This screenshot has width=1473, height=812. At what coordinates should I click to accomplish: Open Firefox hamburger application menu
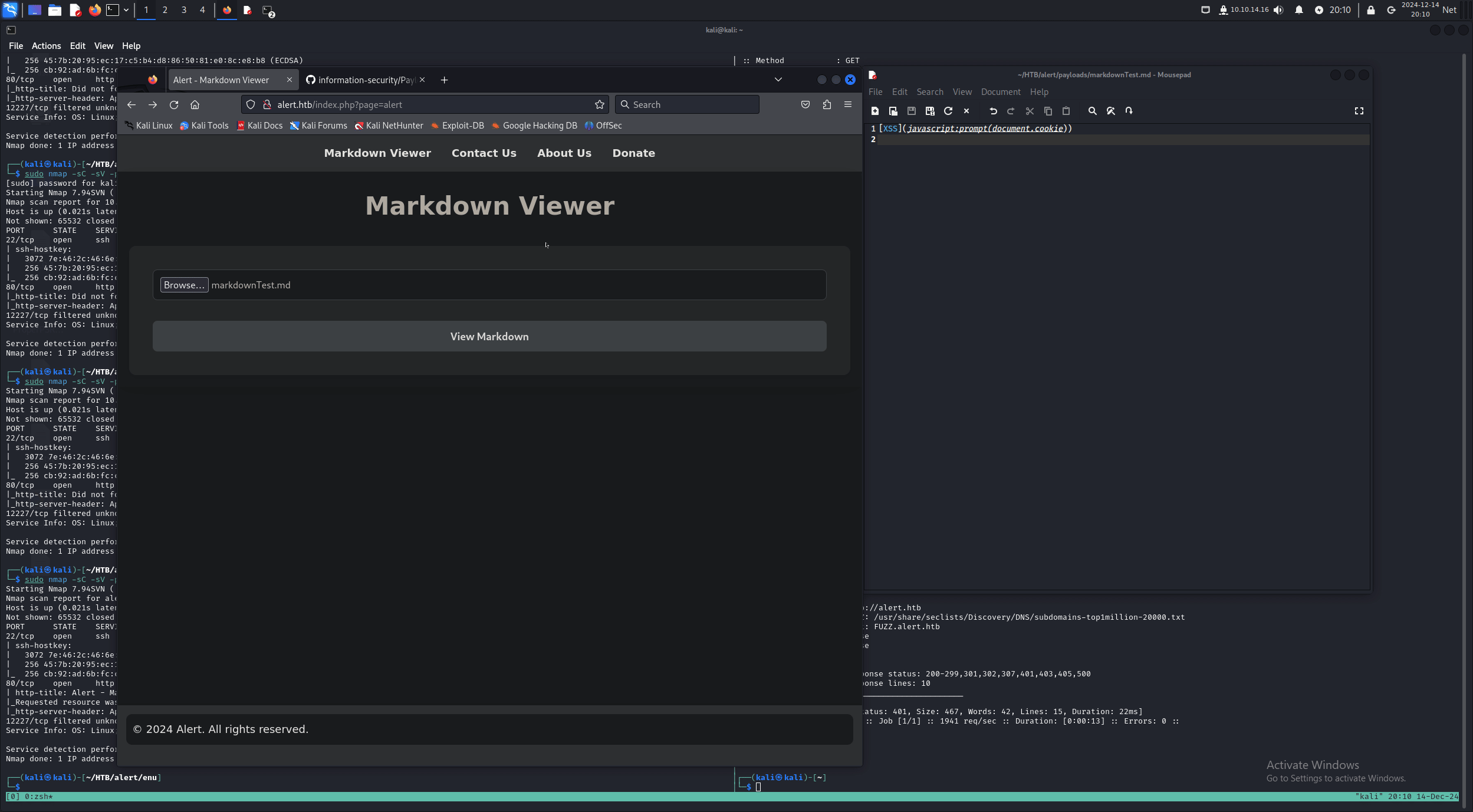pyautogui.click(x=848, y=104)
